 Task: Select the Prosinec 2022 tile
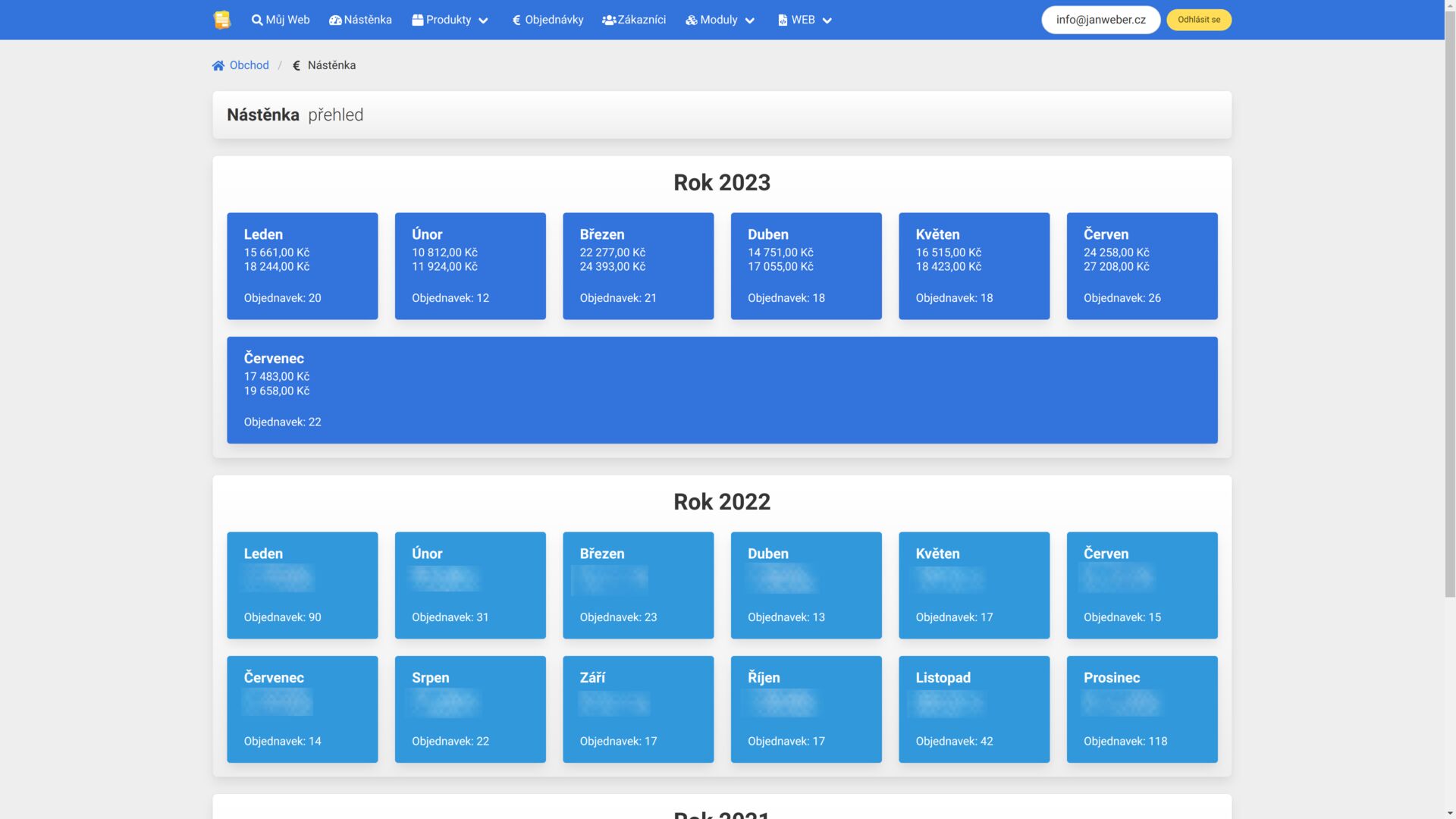(1141, 709)
